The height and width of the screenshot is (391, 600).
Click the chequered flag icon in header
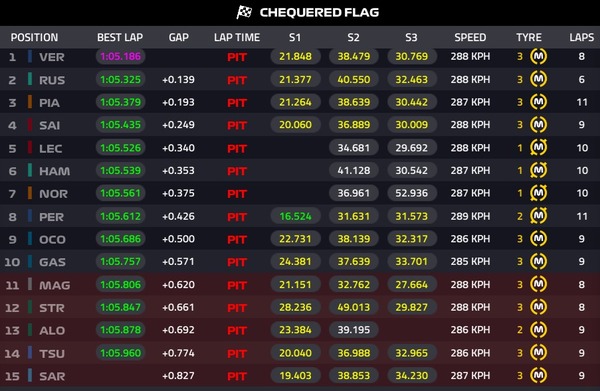[244, 12]
